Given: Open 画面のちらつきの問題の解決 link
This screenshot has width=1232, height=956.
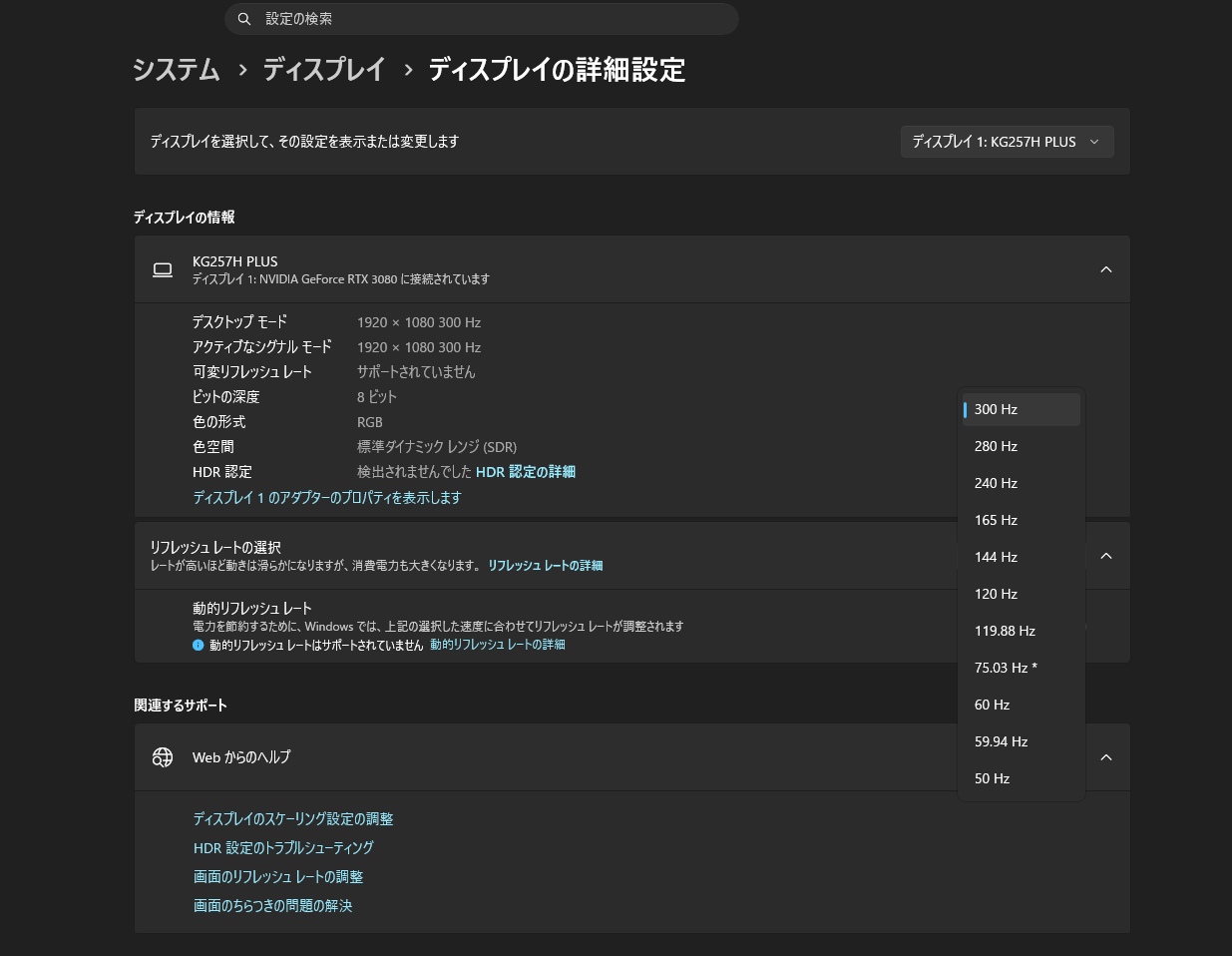Looking at the screenshot, I should pyautogui.click(x=272, y=905).
